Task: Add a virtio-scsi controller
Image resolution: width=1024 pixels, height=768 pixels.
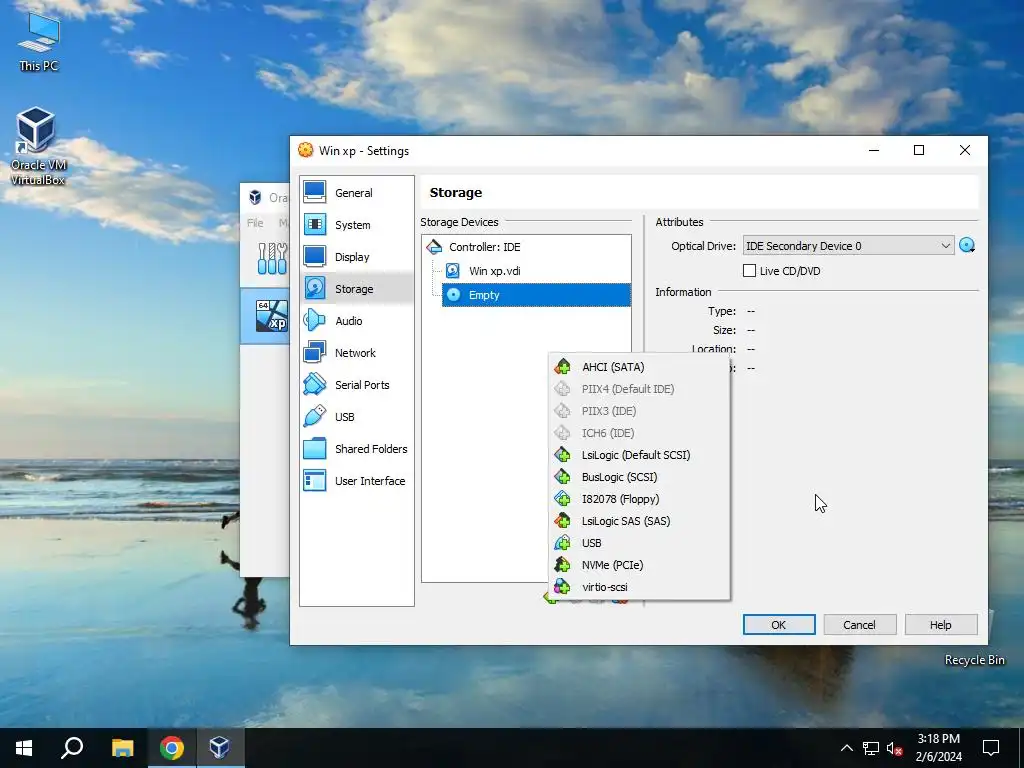Action: click(639, 587)
